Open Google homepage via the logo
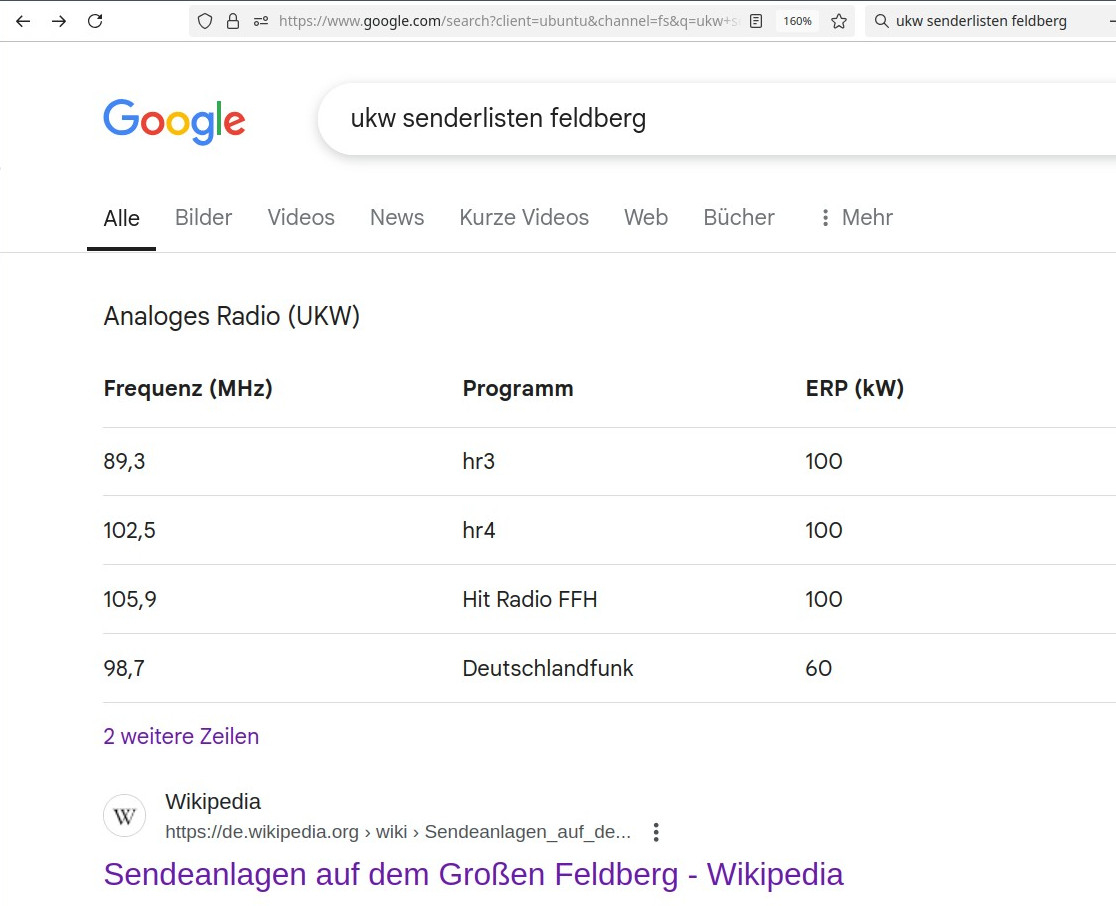The height and width of the screenshot is (906, 1116). pos(174,122)
